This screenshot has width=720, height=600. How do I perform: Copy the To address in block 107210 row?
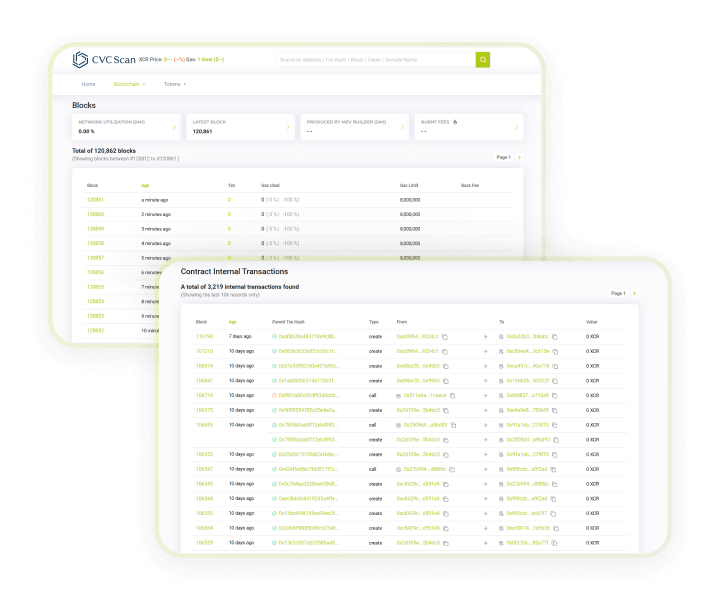pos(555,351)
